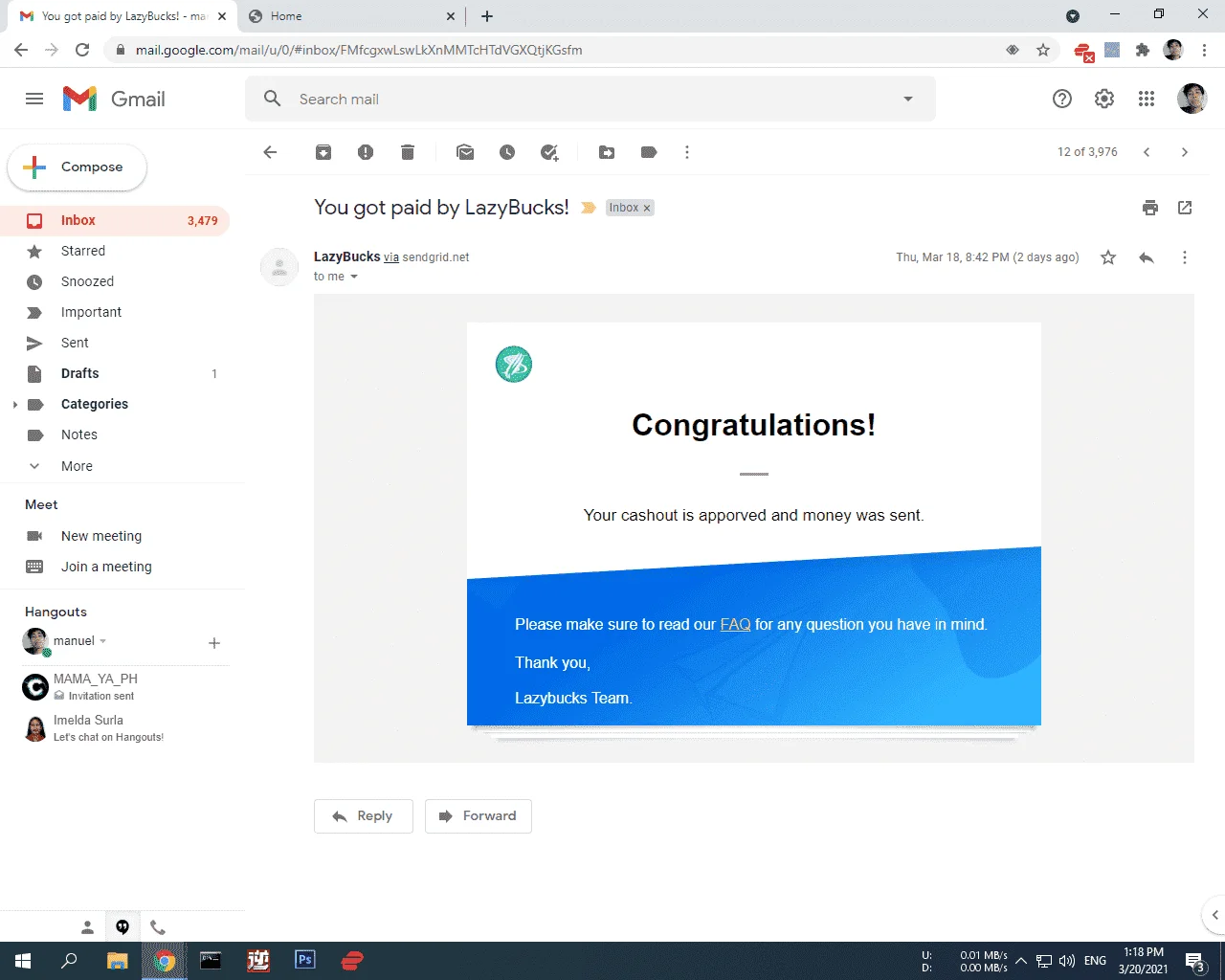Open the sendgrid.net 'via' link
1225x980 pixels.
click(391, 257)
